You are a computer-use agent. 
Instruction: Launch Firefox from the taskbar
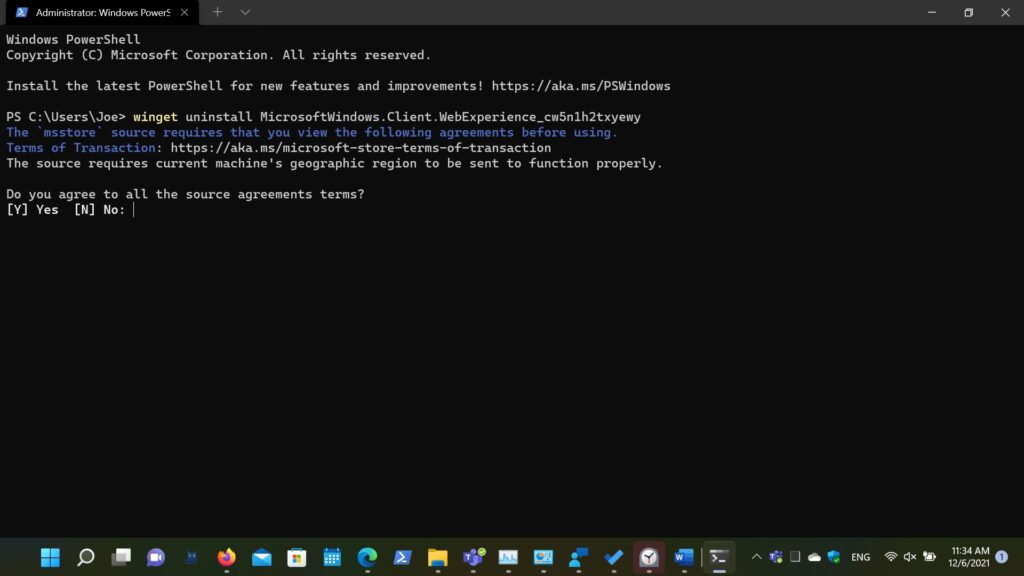click(x=226, y=557)
